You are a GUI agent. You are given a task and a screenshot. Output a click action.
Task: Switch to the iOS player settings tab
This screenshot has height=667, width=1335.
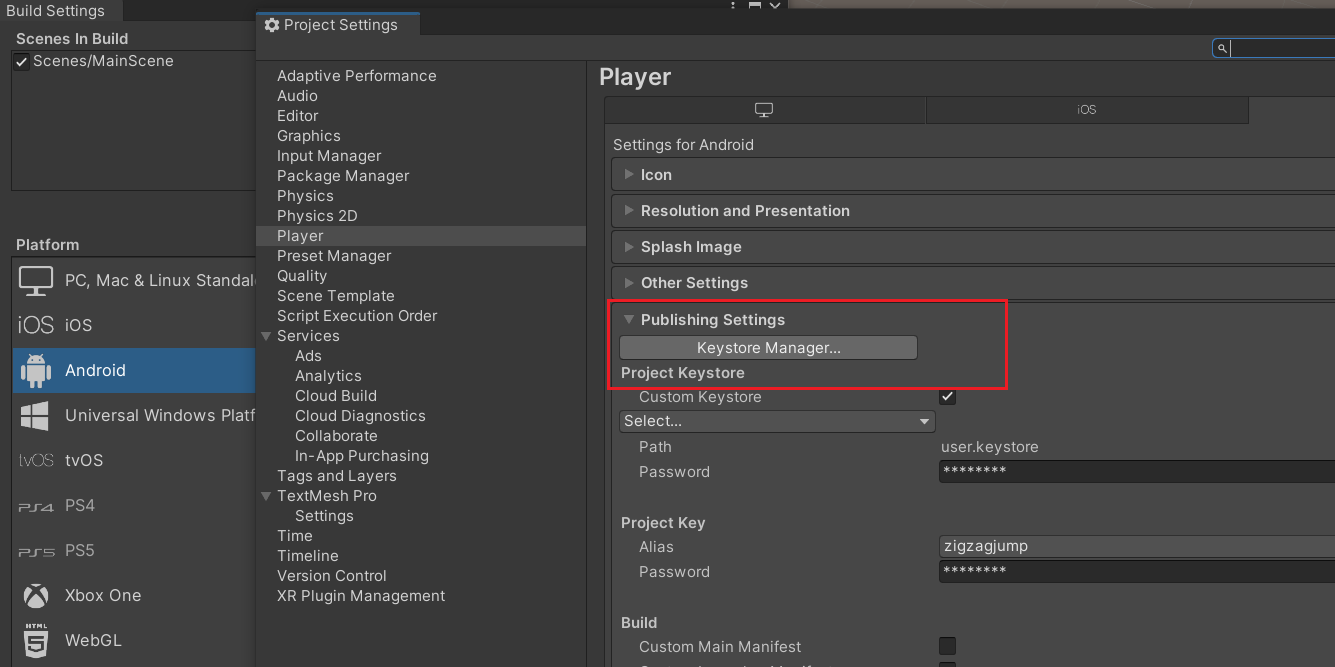(x=1087, y=110)
